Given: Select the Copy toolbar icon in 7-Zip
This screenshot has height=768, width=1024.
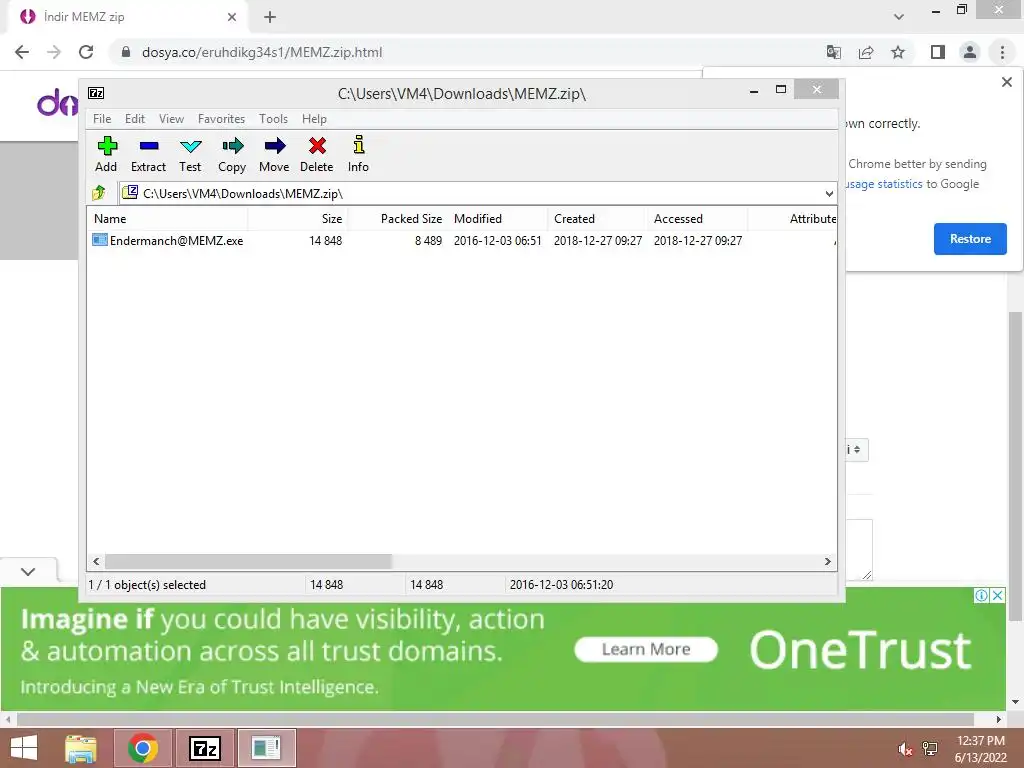Looking at the screenshot, I should (232, 155).
